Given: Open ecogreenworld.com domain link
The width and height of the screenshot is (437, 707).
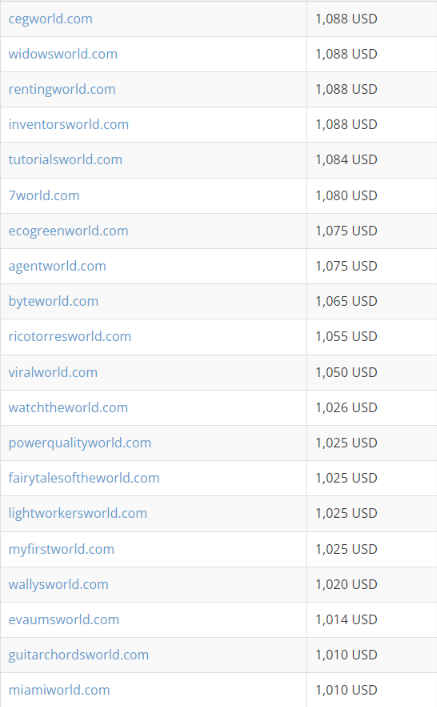Looking at the screenshot, I should click(69, 231).
